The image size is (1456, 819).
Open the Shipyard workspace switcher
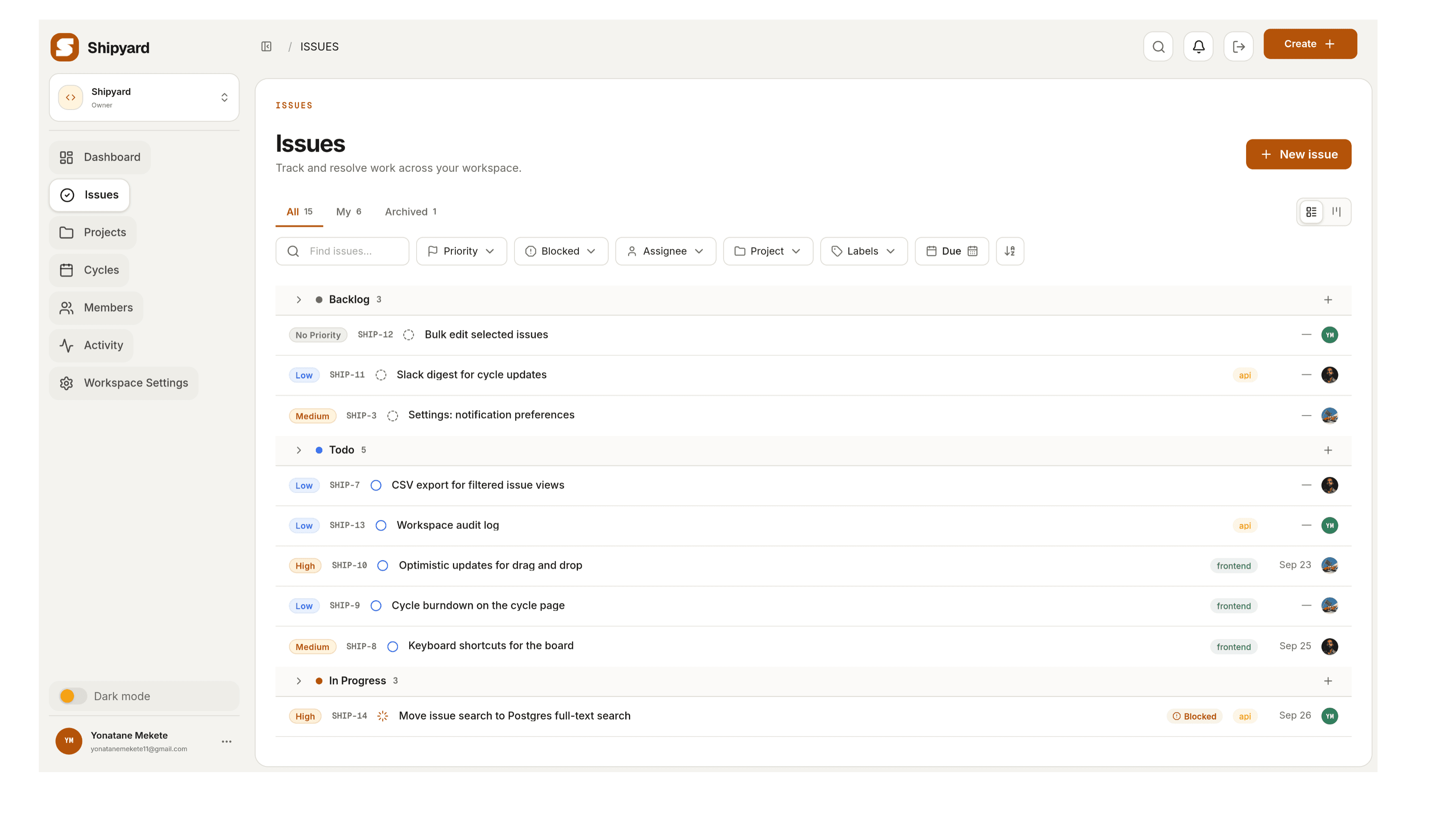144,97
